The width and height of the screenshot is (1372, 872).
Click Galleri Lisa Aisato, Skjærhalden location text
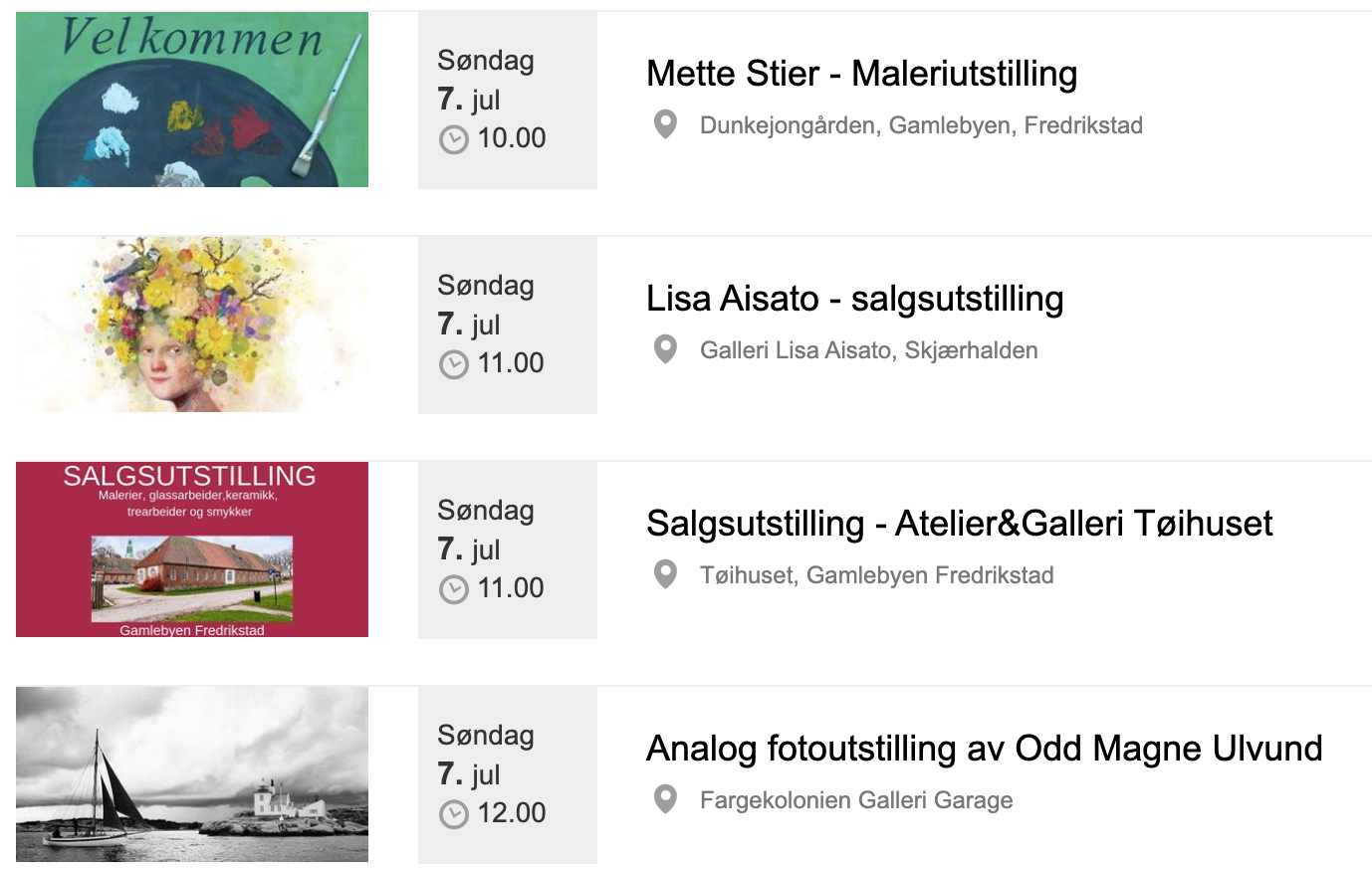click(868, 350)
